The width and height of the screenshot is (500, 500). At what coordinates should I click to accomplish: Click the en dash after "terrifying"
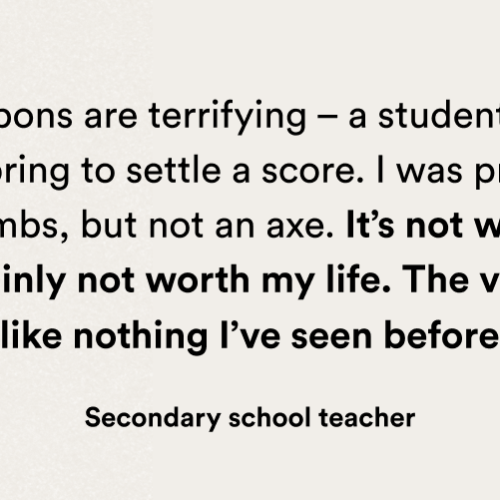327,118
